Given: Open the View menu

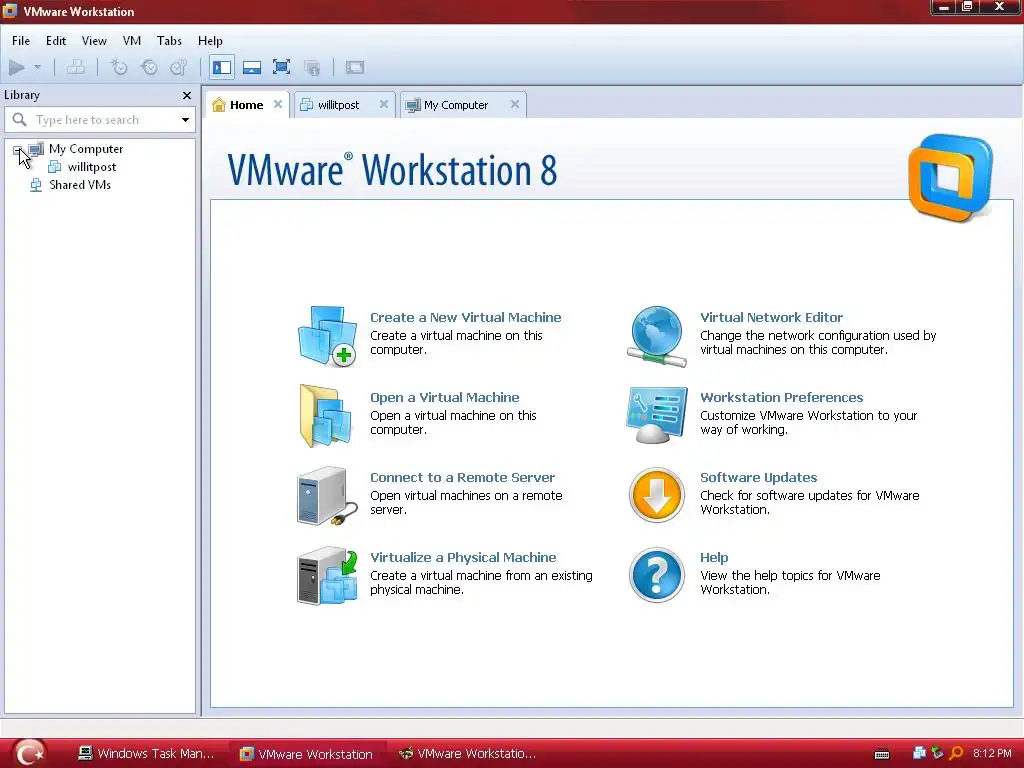Looking at the screenshot, I should tap(94, 40).
